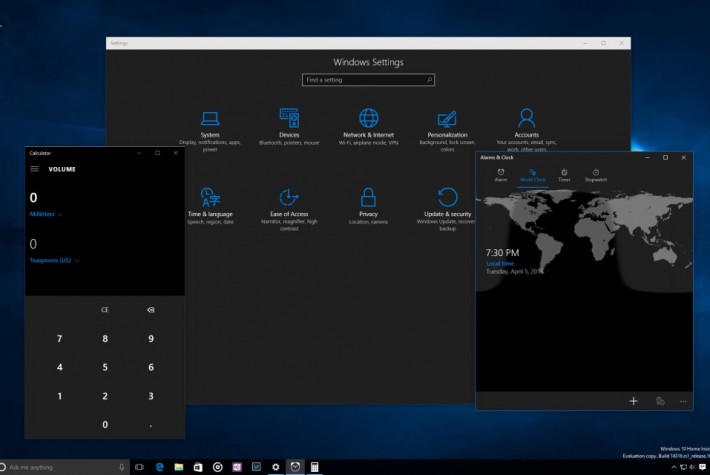This screenshot has height=475, width=710.
Task: Open OneNote from taskbar
Action: [237, 467]
